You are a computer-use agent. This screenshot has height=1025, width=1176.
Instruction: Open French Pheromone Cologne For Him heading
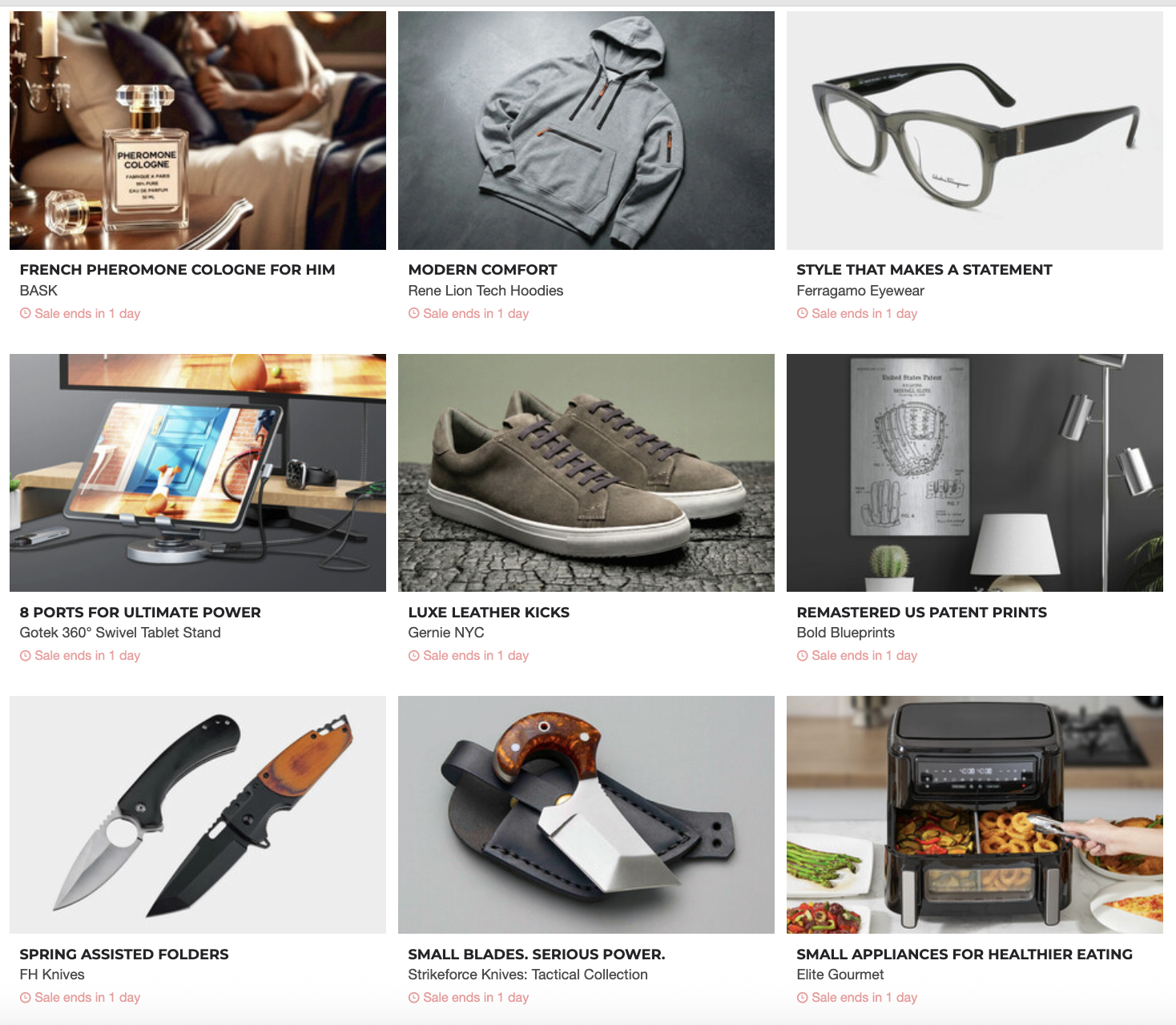tap(177, 270)
